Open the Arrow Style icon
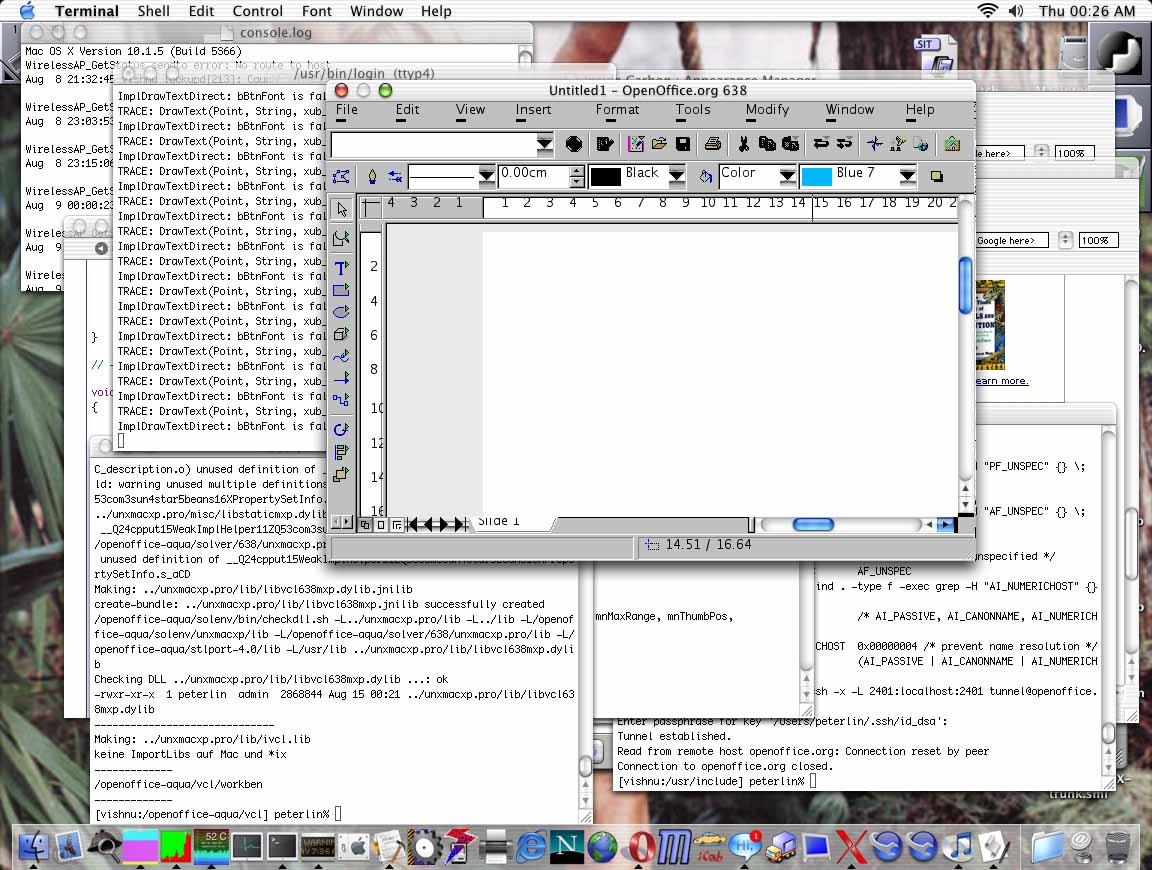Viewport: 1152px width, 870px height. [x=395, y=176]
